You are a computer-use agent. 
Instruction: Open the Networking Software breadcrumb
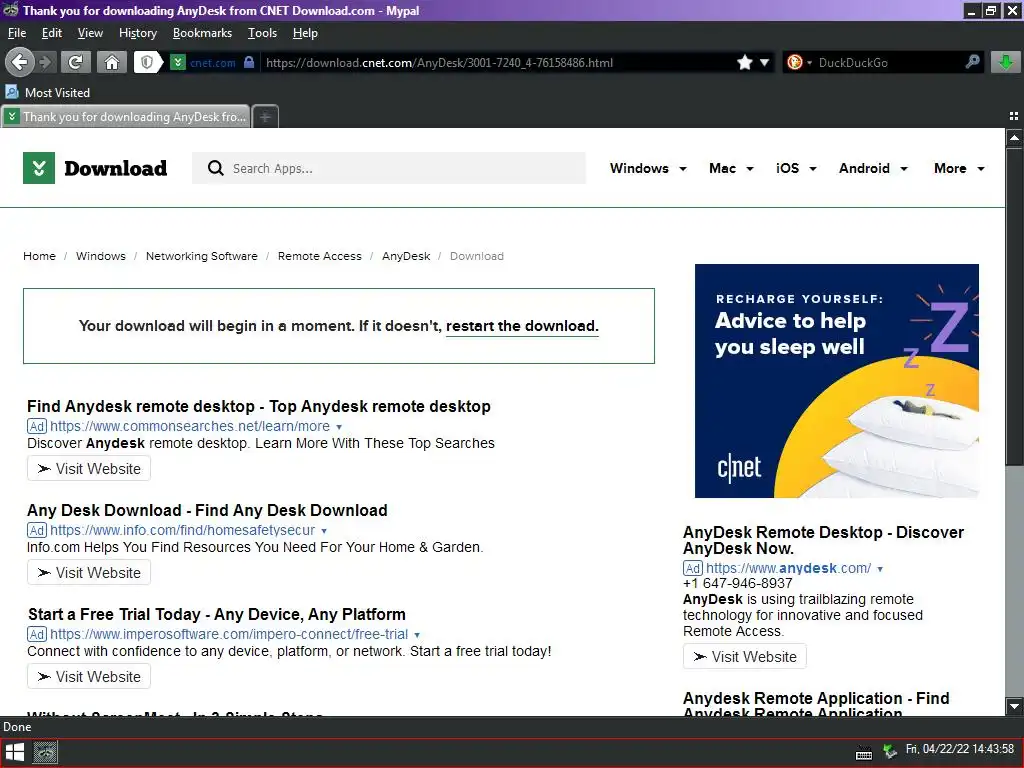pos(202,256)
